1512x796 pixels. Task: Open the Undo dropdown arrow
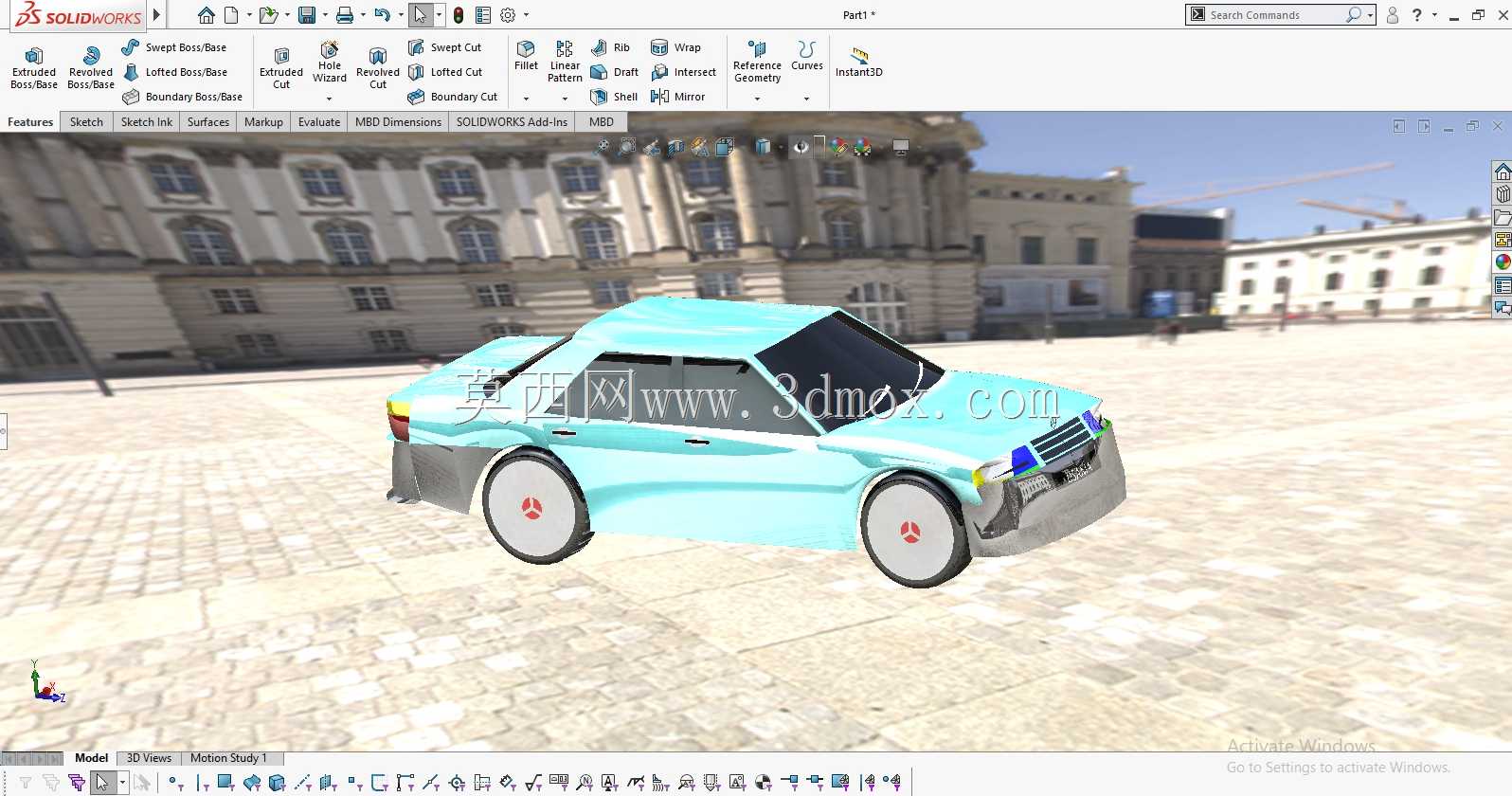(x=401, y=15)
